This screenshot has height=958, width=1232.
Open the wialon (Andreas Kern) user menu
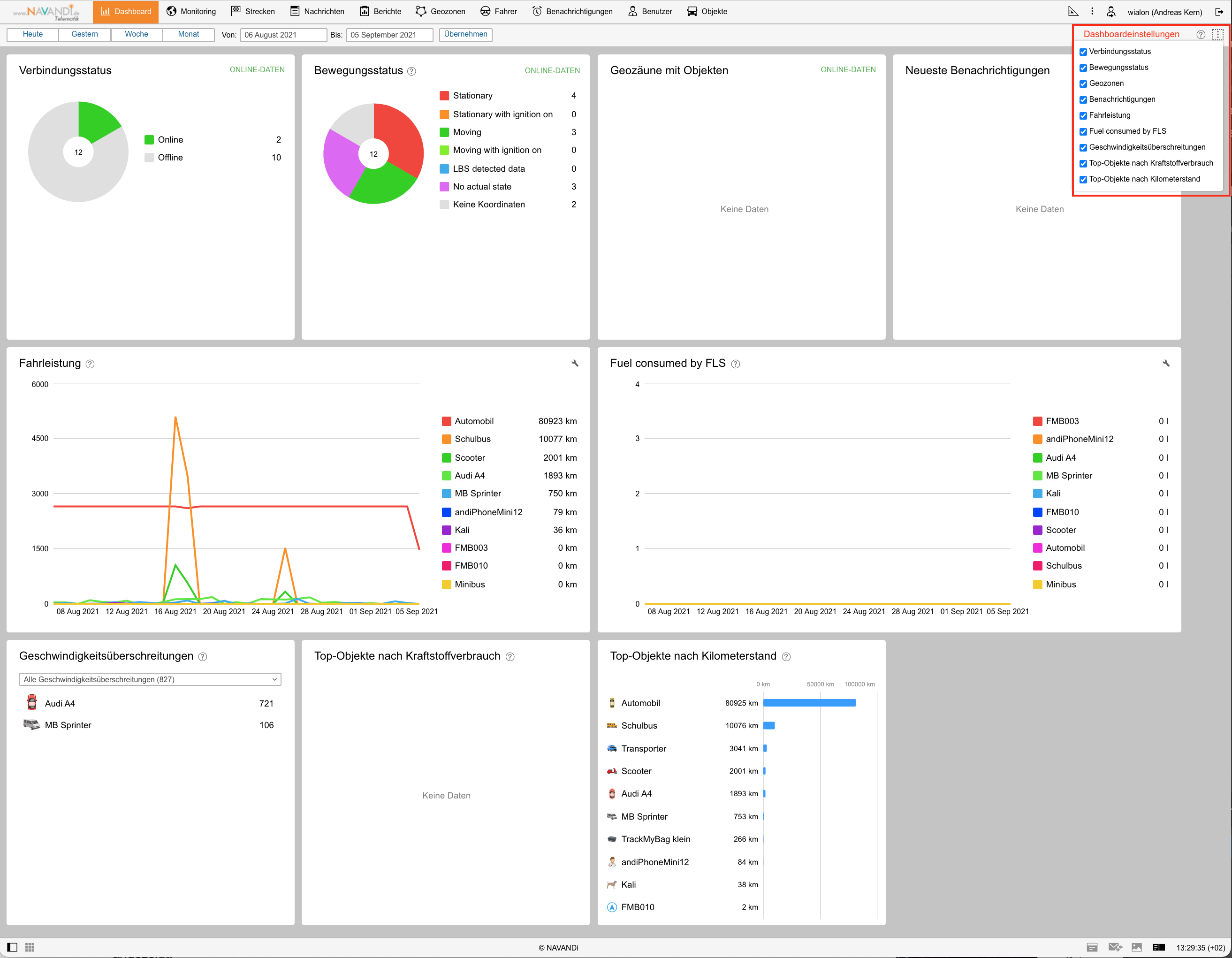point(1164,12)
